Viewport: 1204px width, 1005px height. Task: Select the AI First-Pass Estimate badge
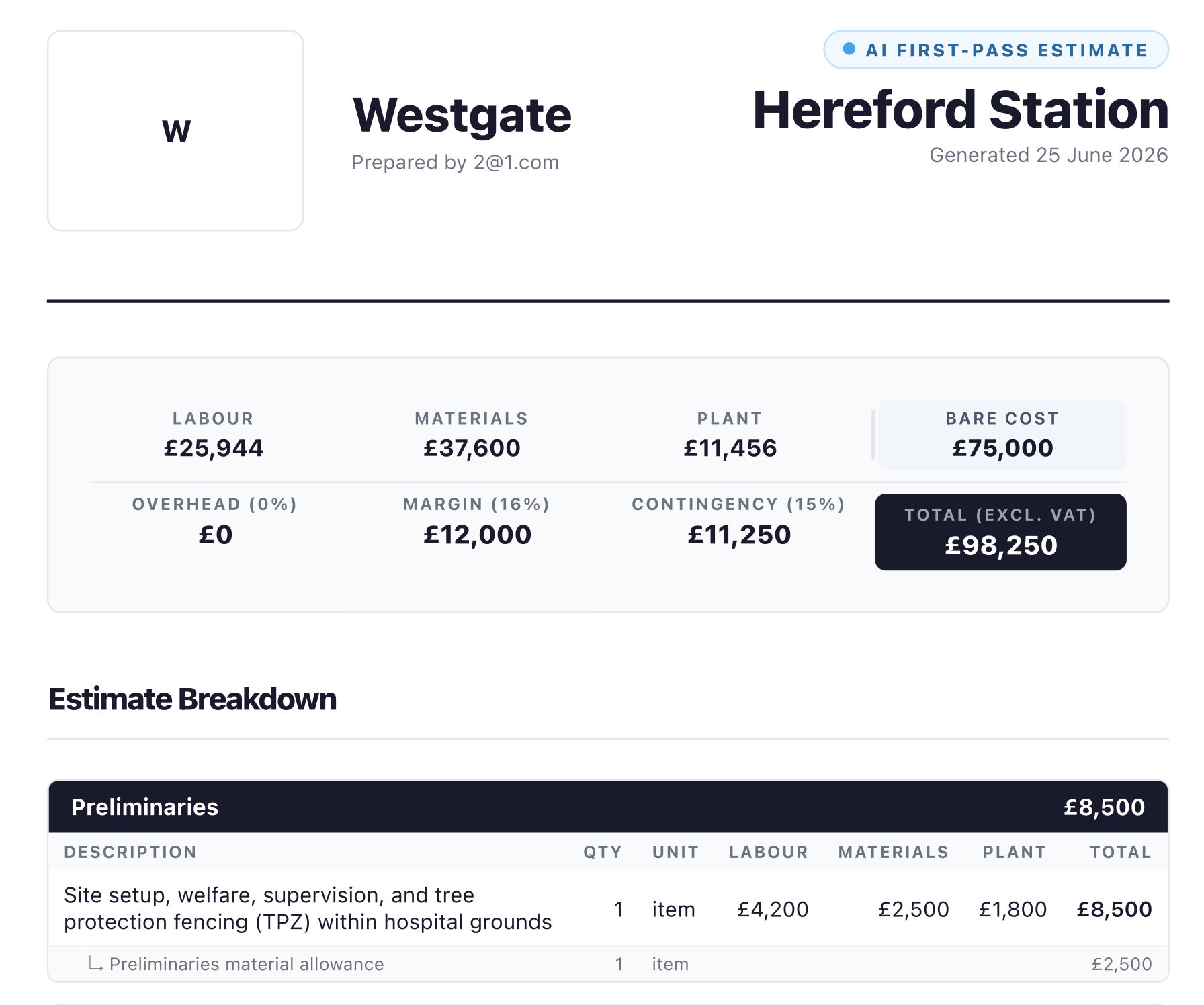[x=996, y=49]
